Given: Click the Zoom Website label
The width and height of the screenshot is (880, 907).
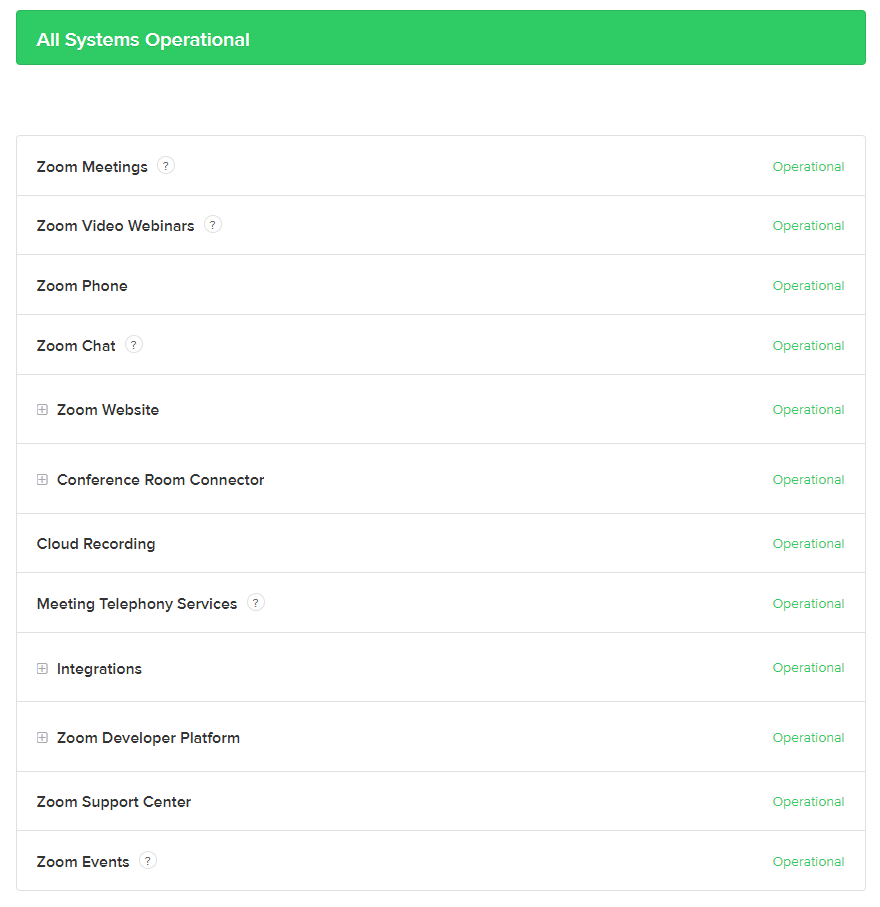Looking at the screenshot, I should pos(108,410).
